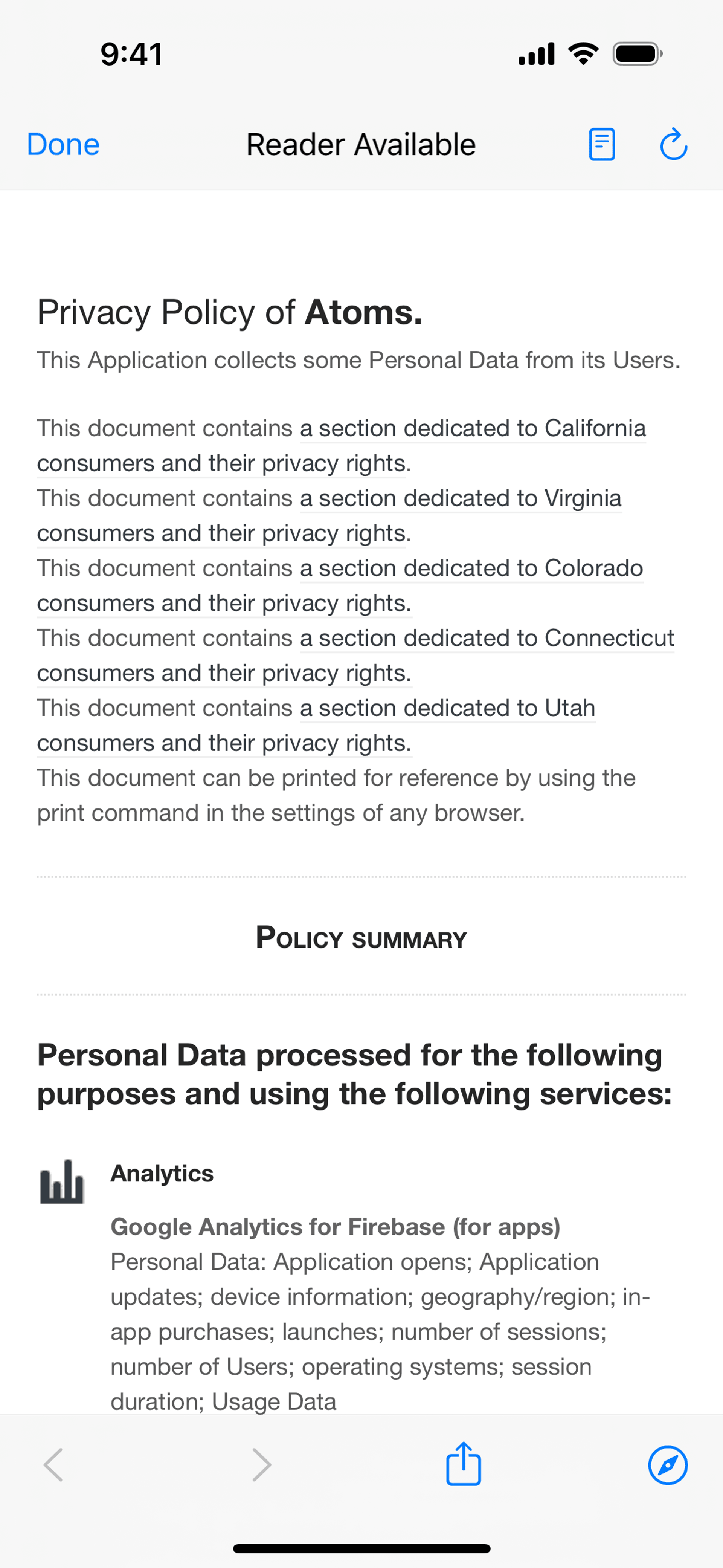This screenshot has width=723, height=1568.
Task: Tap the Analytics bar chart icon
Action: tap(61, 1181)
